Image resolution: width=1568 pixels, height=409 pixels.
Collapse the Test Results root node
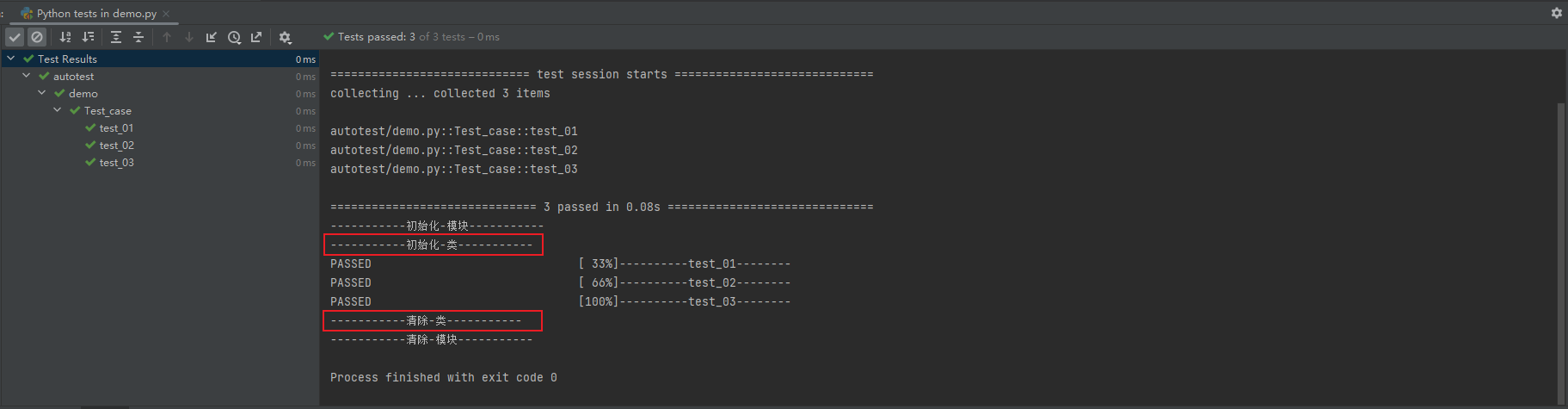(10, 59)
